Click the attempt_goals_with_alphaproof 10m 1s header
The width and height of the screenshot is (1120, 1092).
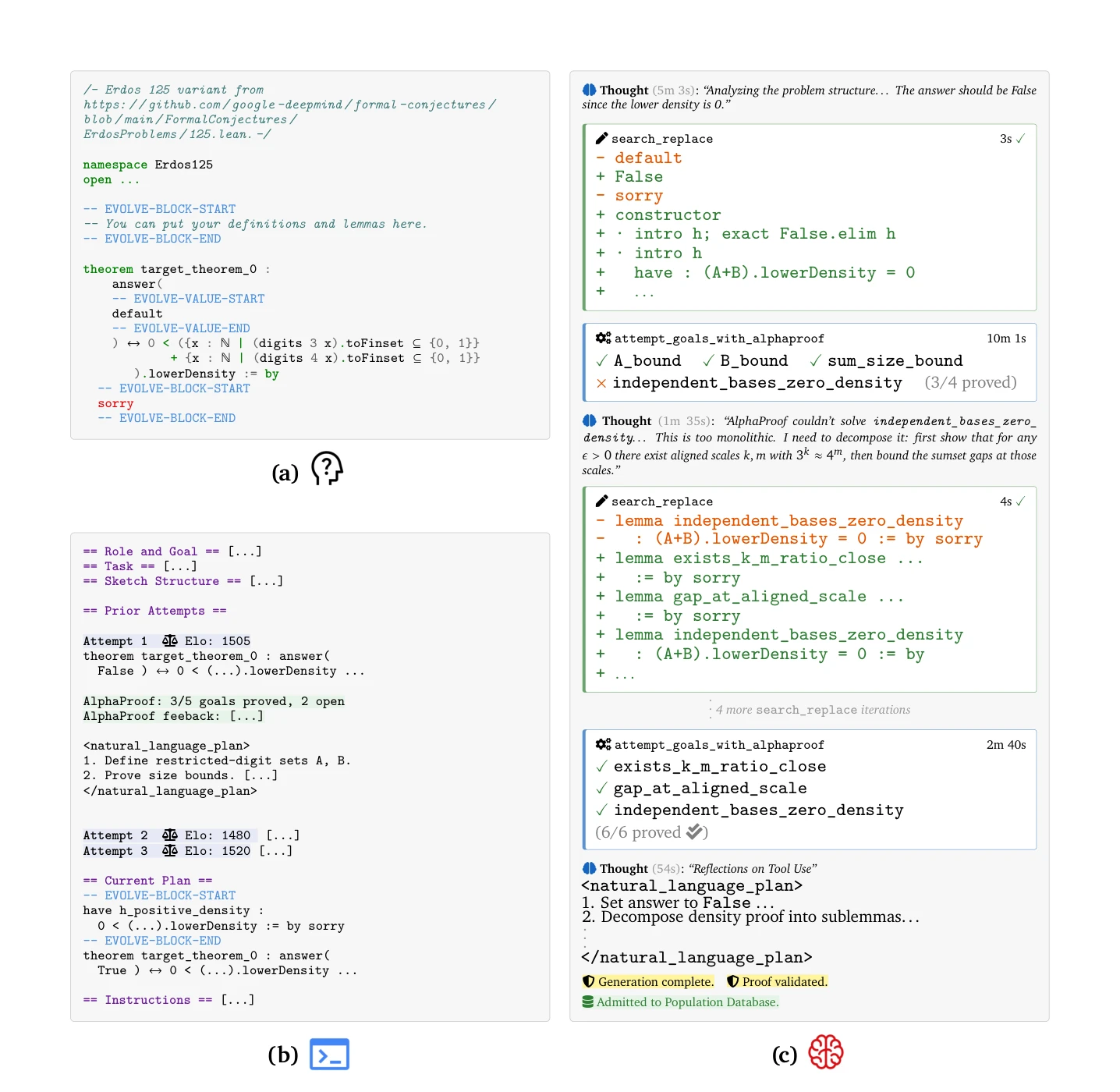coord(719,338)
